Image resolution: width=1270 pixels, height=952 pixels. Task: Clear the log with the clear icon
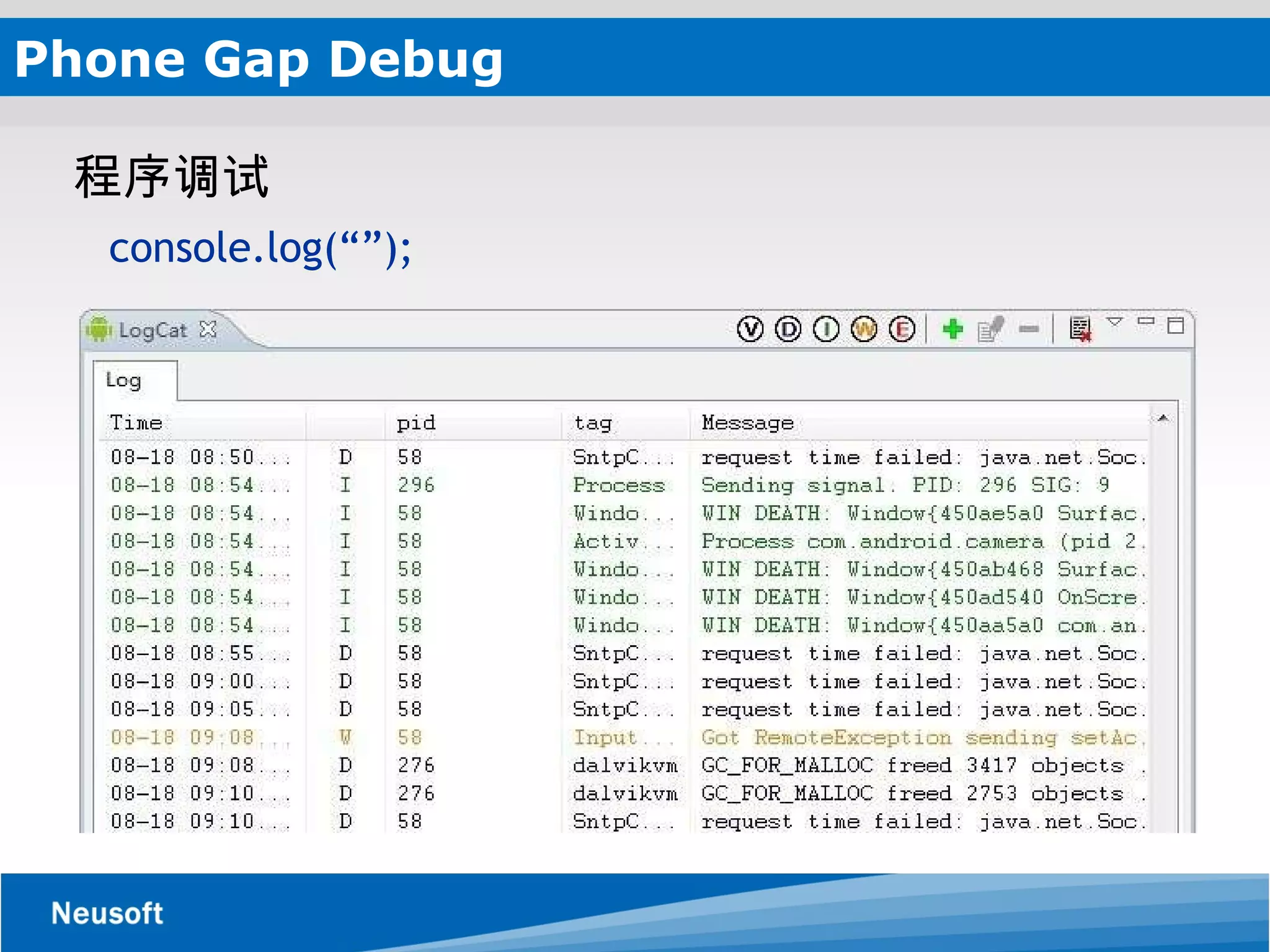point(1080,328)
